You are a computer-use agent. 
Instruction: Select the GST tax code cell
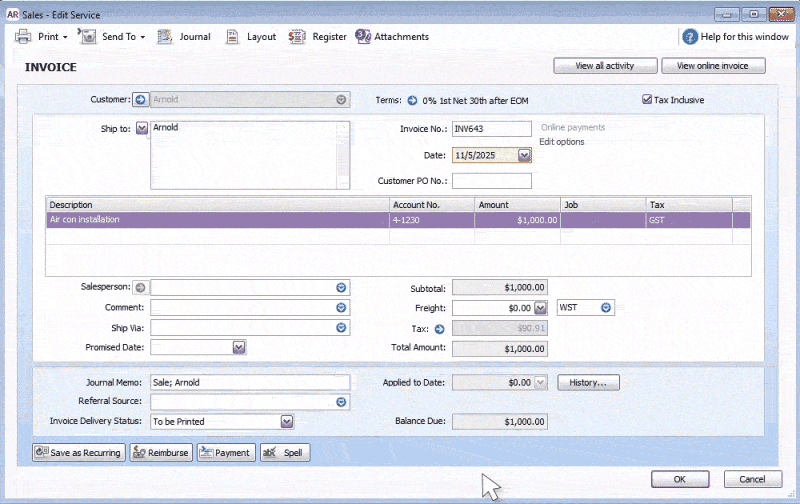tap(689, 220)
